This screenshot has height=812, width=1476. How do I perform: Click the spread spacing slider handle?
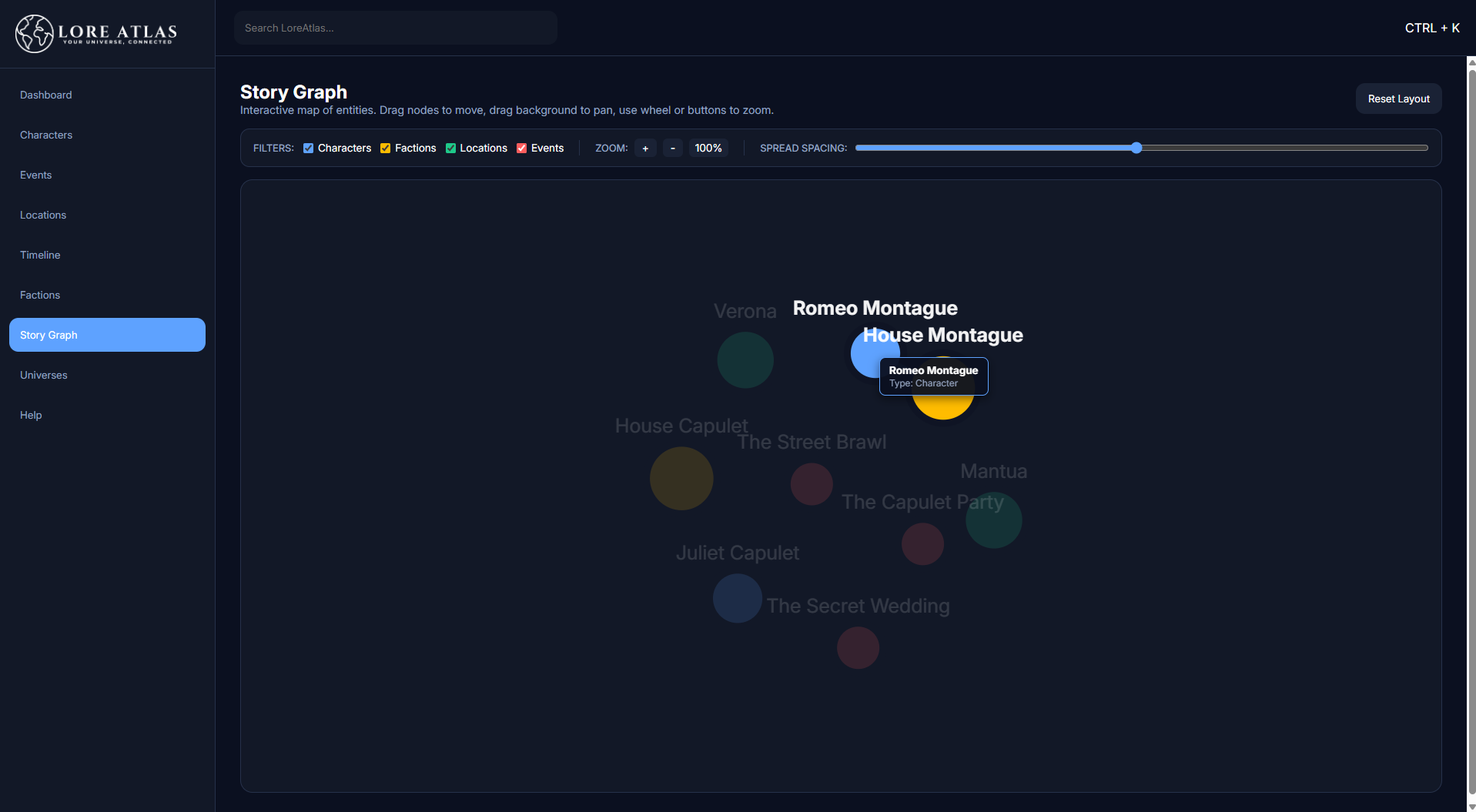point(1136,148)
